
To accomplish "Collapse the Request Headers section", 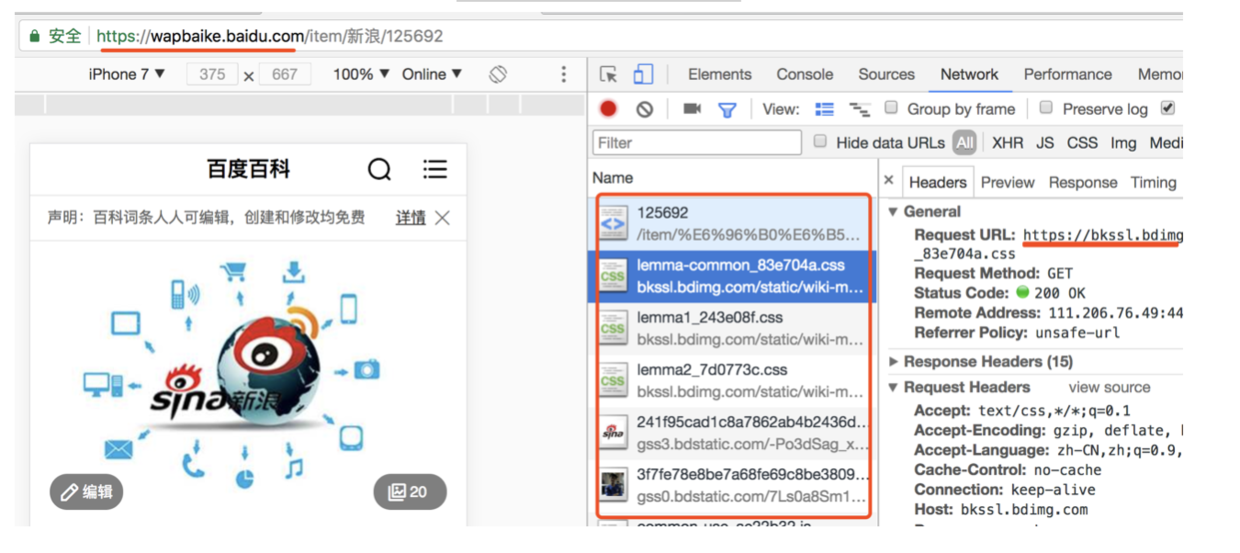I will coord(894,387).
